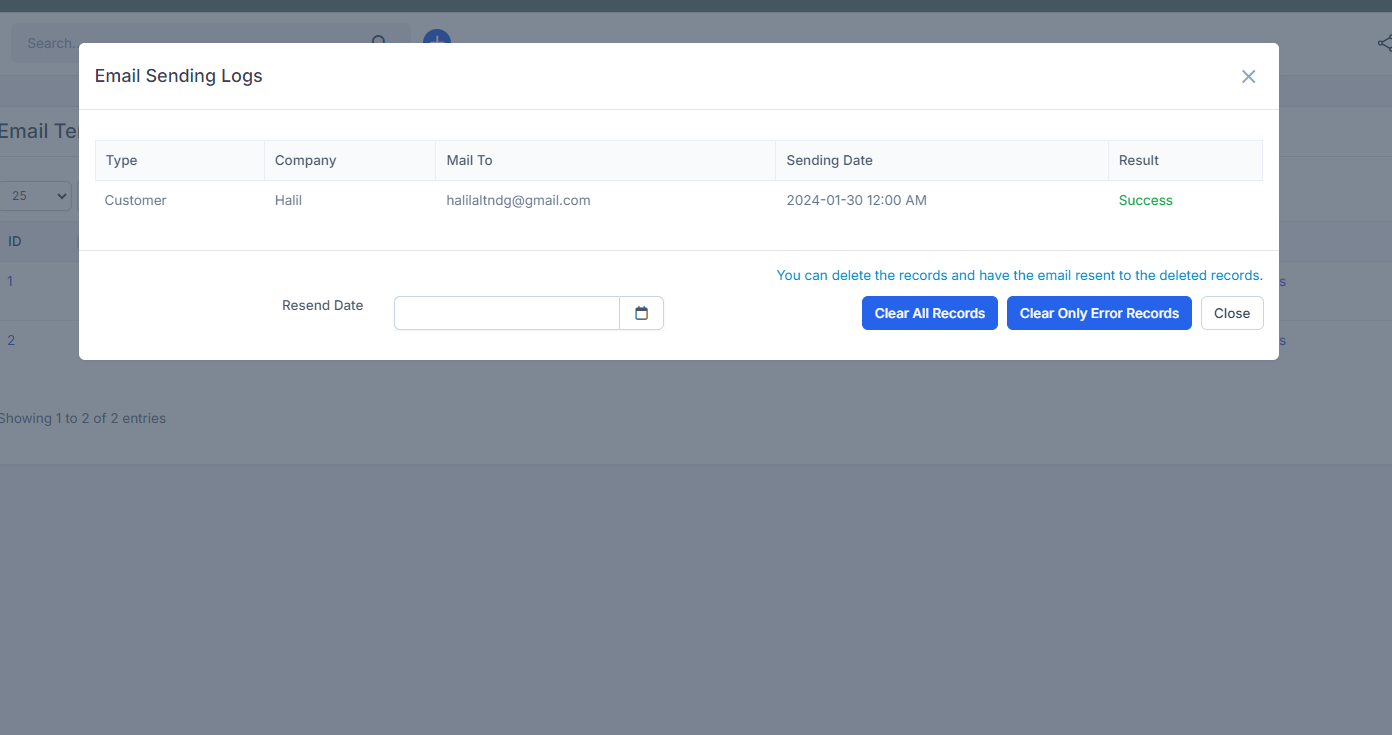
Task: Click the Resend Date input field
Action: coord(507,313)
